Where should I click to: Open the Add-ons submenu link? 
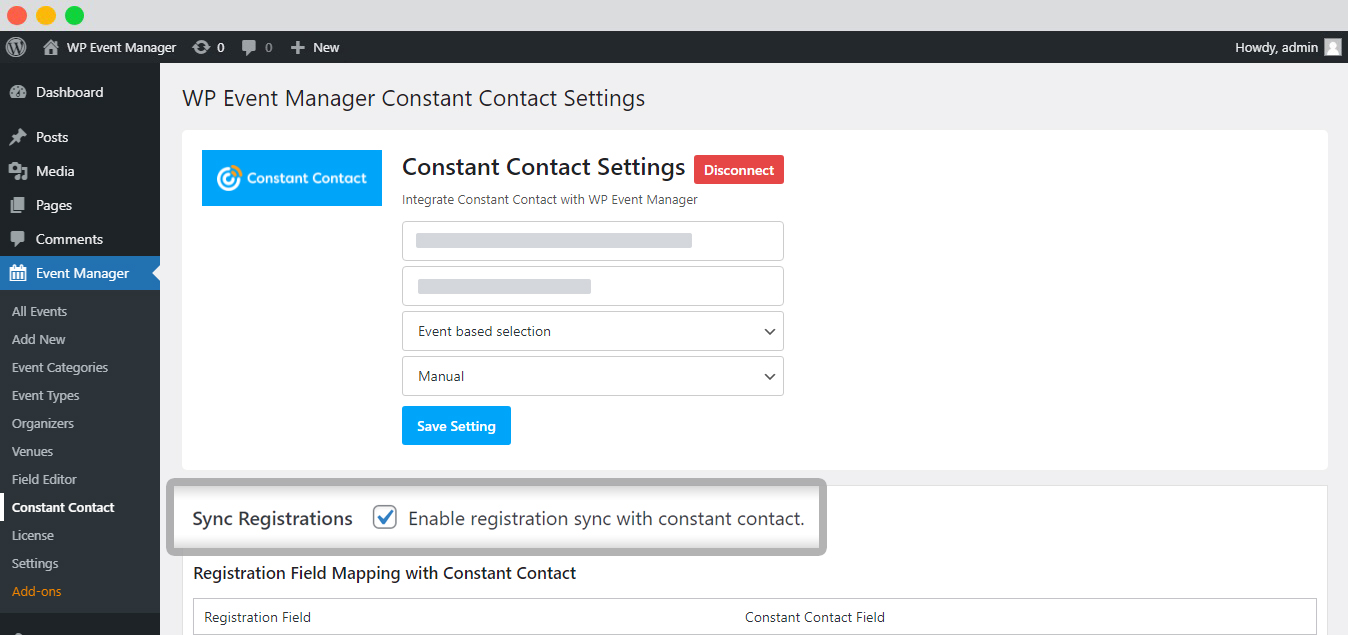pyautogui.click(x=37, y=591)
